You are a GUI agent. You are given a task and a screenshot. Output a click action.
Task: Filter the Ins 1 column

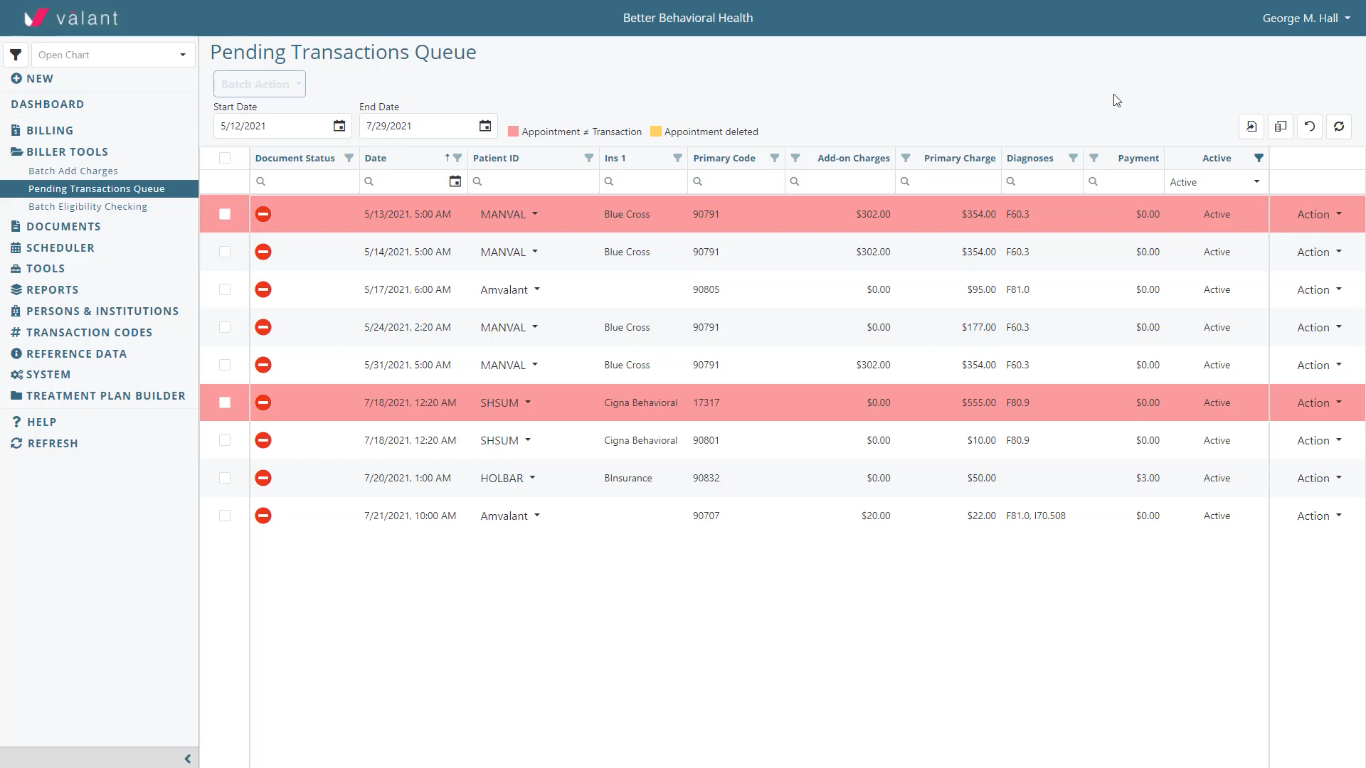(677, 158)
